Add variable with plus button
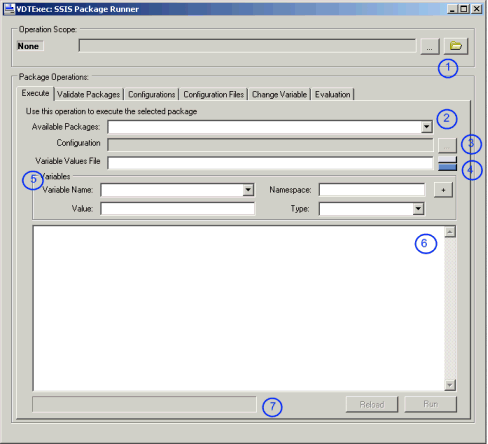 443,190
